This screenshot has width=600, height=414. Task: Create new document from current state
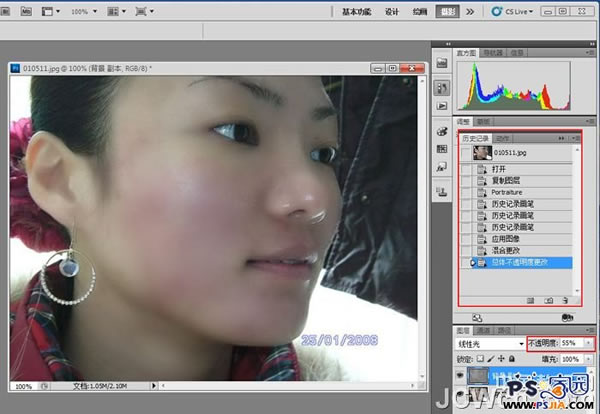pos(530,299)
